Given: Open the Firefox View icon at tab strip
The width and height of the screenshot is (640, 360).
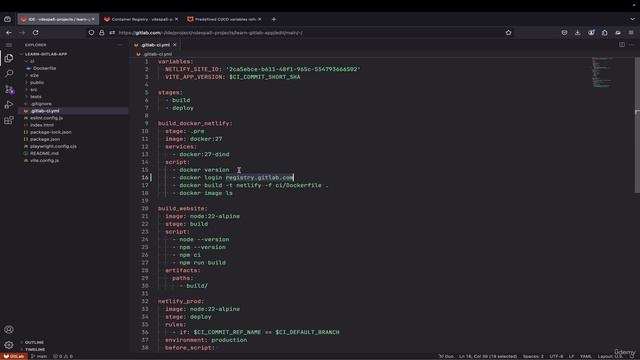Looking at the screenshot, I should tap(7, 19).
